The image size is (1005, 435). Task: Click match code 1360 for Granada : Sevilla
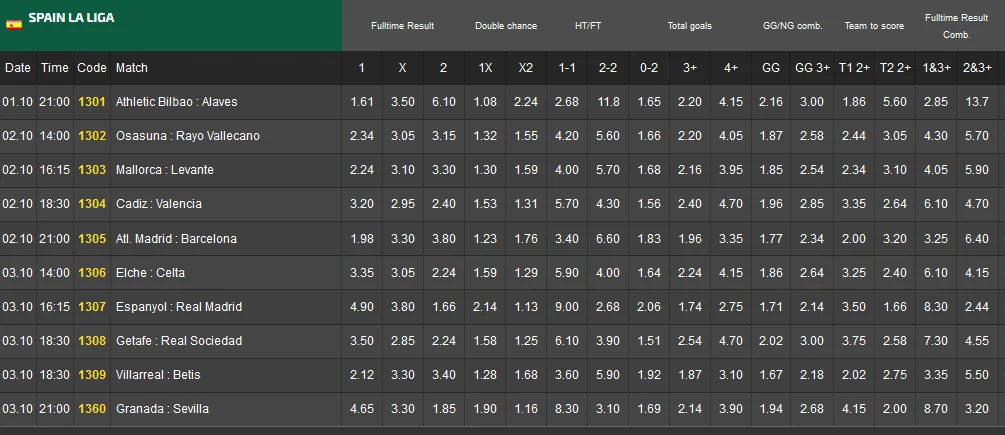[92, 409]
